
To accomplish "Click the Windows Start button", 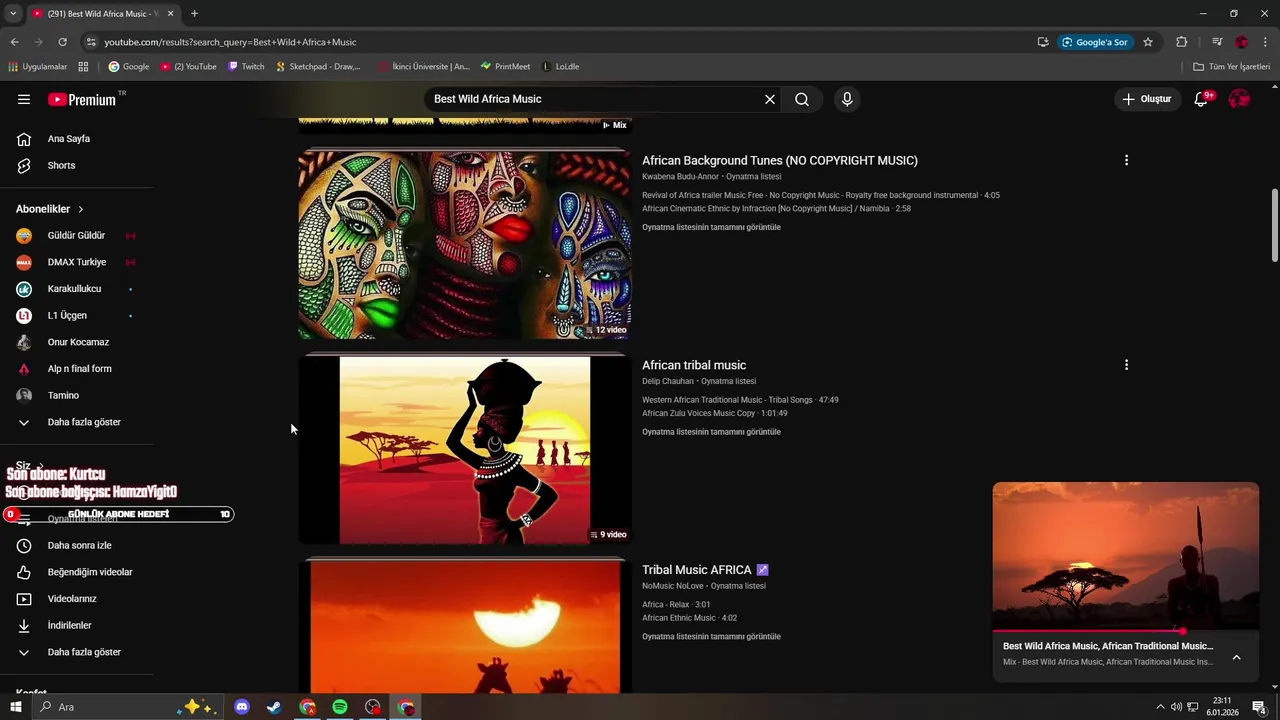I will click(16, 707).
